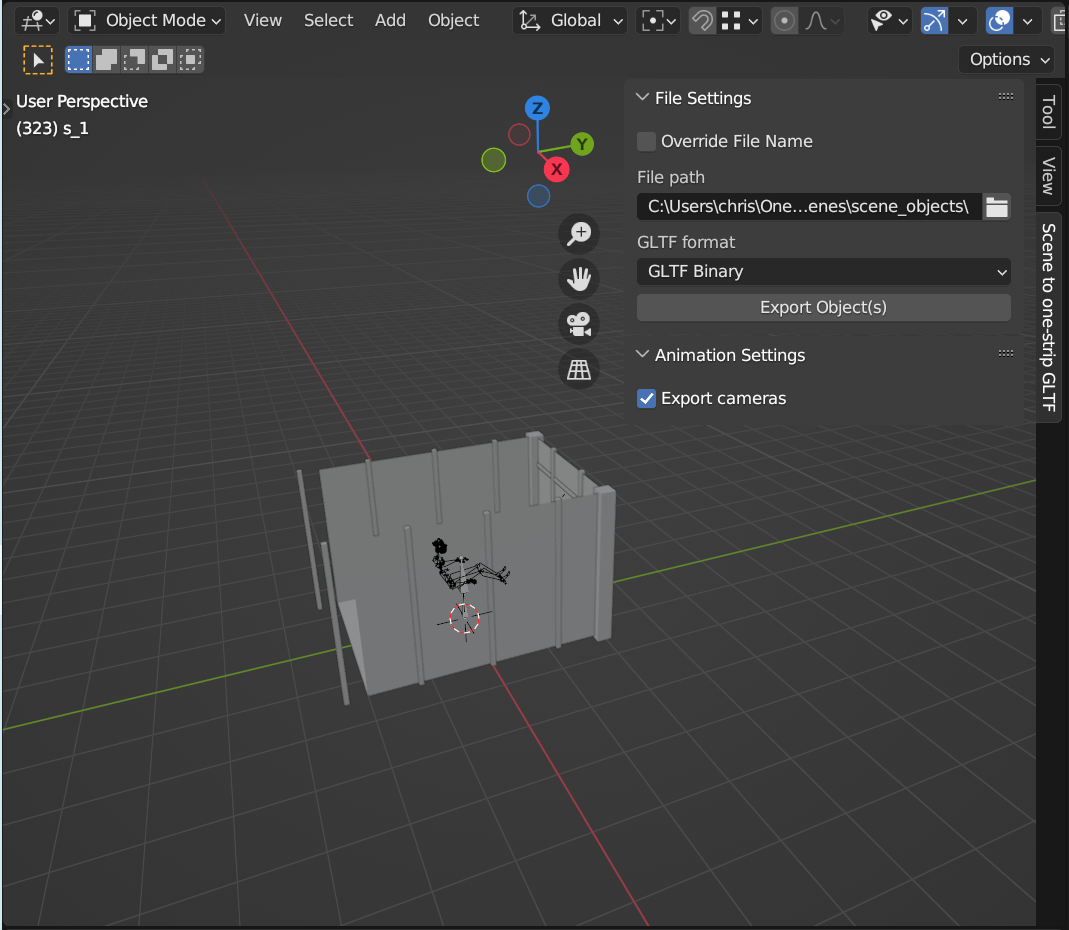Open the Options popover in the header
1069x930 pixels.
(x=1006, y=59)
